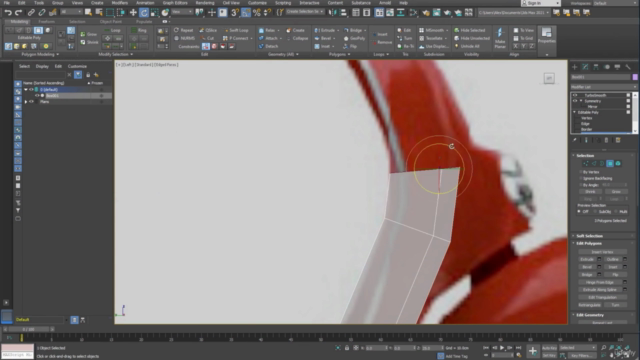This screenshot has width=640, height=360.
Task: Open the Hierarchy tab in command panel
Action: pos(596,67)
